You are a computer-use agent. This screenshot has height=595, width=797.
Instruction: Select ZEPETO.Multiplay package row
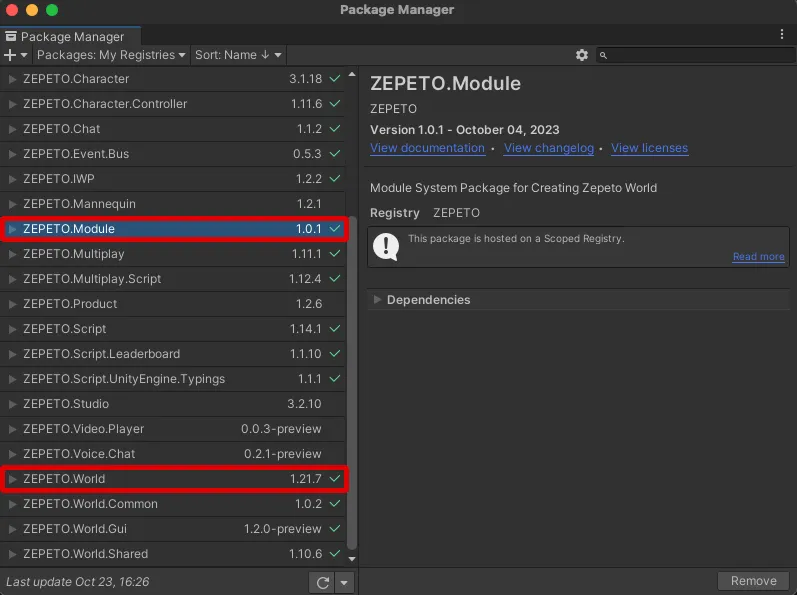172,254
